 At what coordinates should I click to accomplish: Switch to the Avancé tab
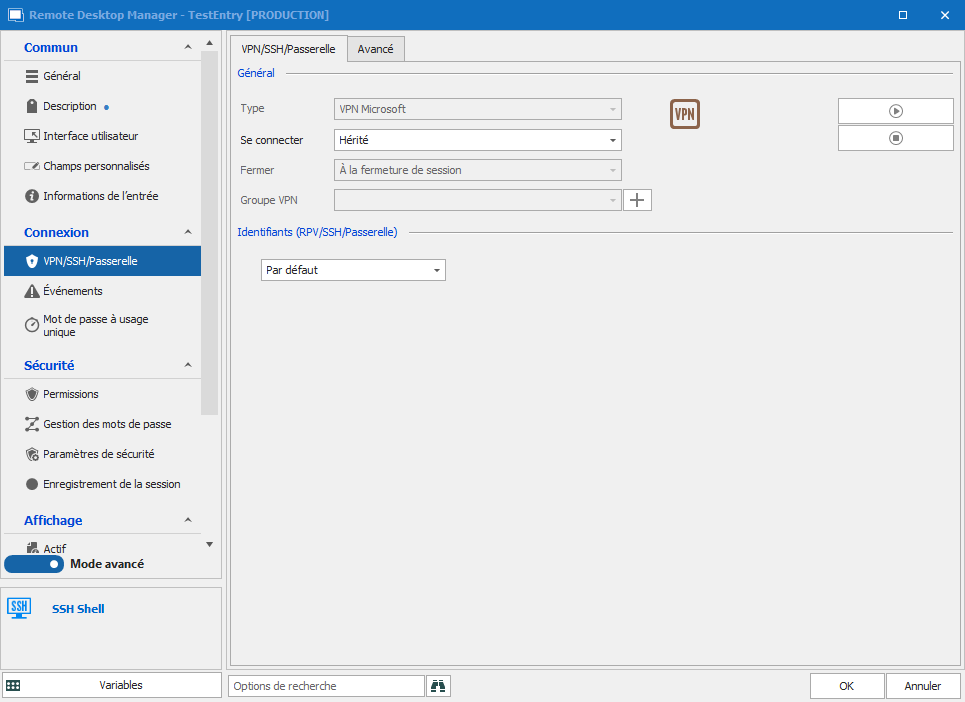(375, 49)
